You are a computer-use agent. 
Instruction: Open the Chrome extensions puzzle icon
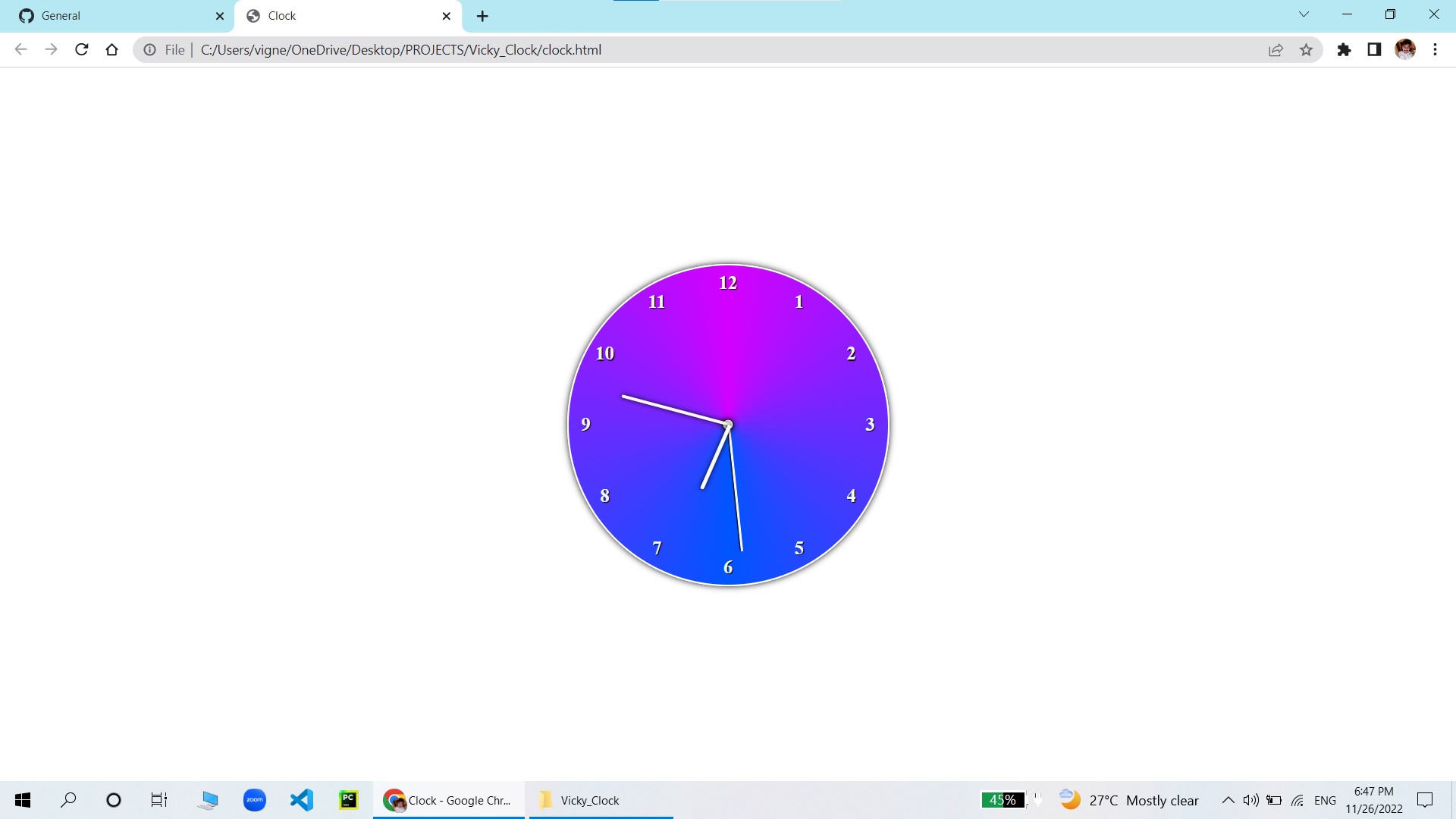tap(1344, 49)
